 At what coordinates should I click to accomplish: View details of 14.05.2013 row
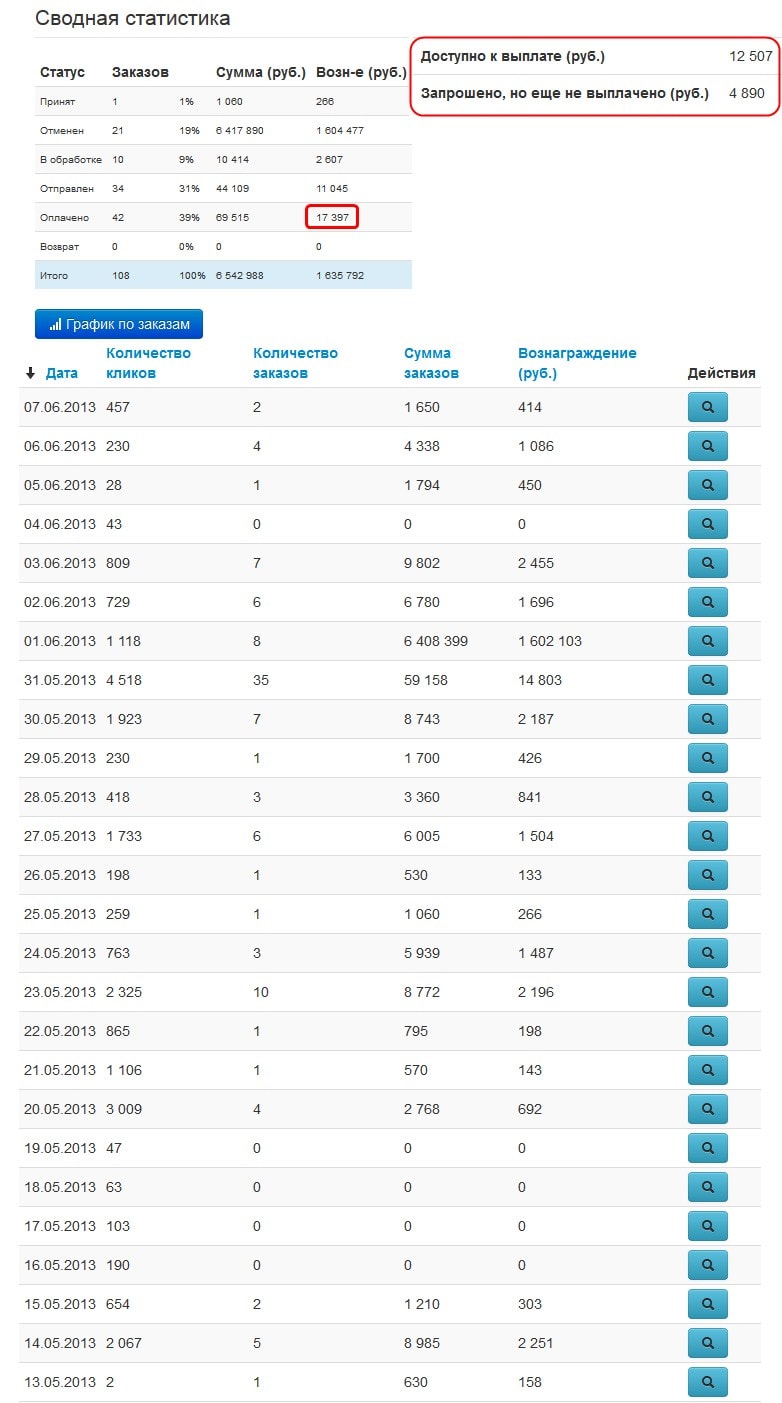(707, 1343)
